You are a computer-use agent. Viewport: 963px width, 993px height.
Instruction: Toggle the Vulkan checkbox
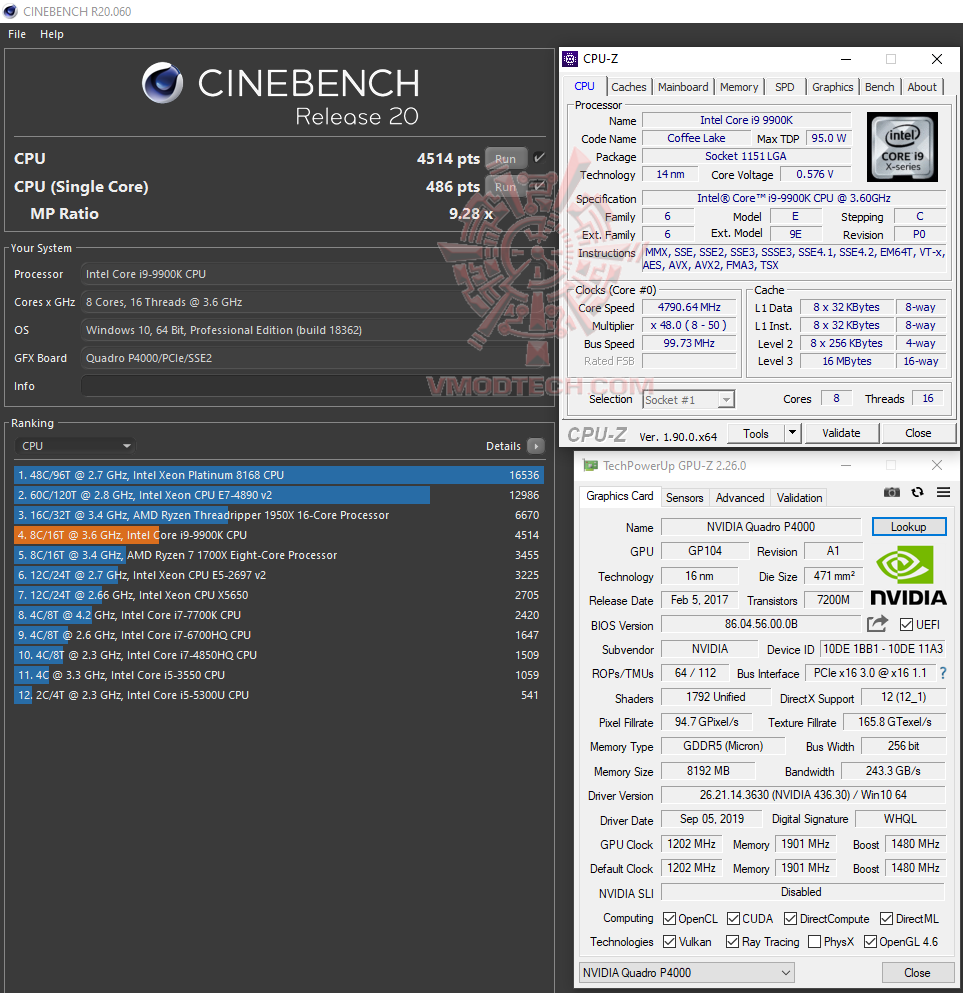pyautogui.click(x=669, y=942)
